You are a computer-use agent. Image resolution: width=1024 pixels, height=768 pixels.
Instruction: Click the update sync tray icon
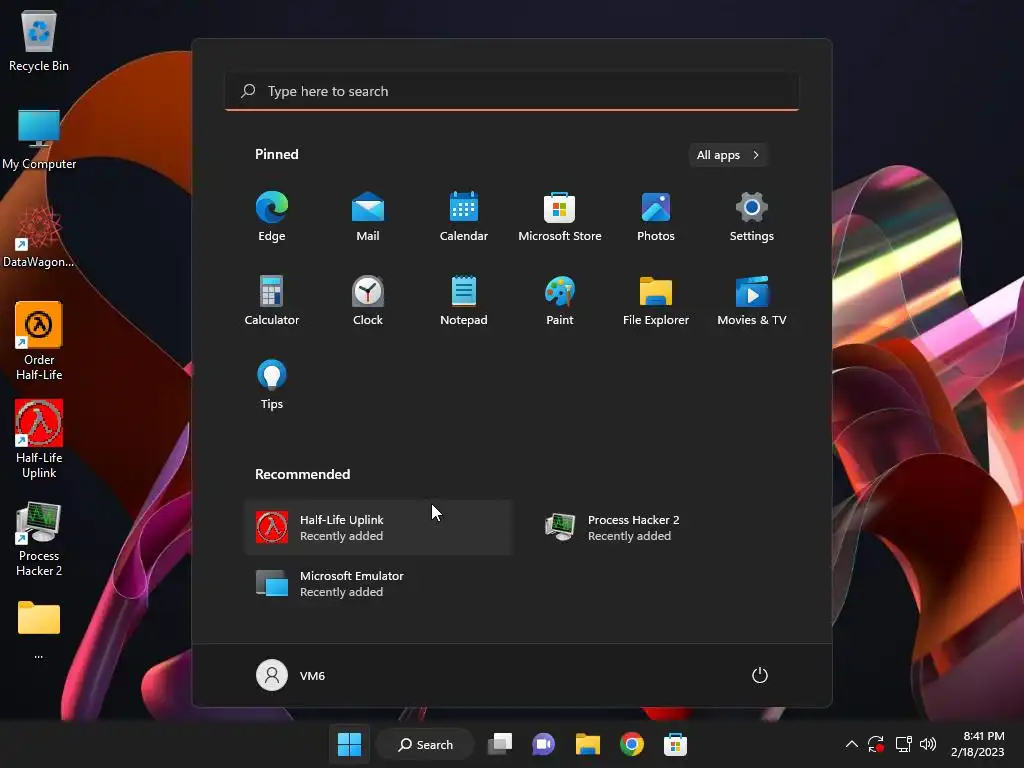point(876,744)
